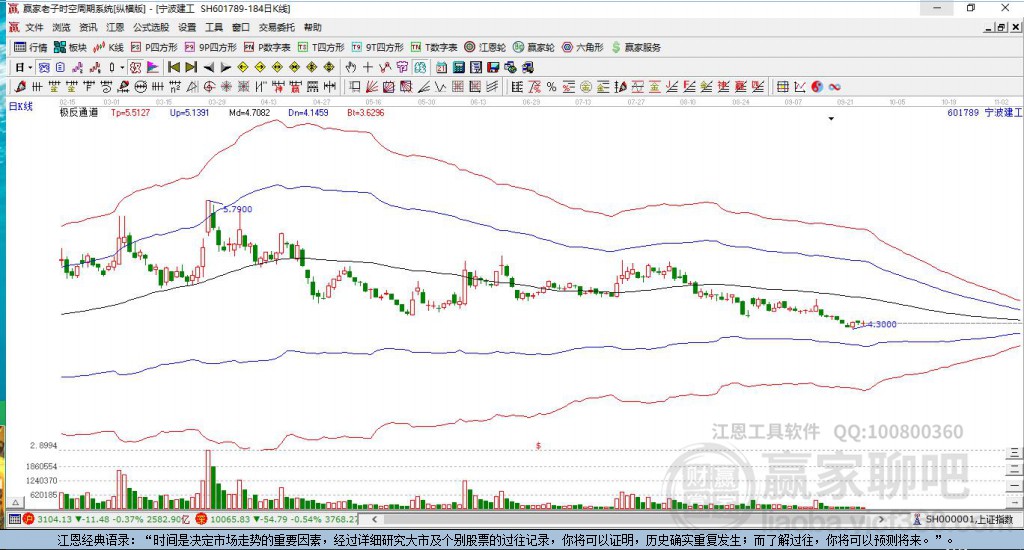1024x550 pixels.
Task: Click the 日K线 label at chart corner
Action: [x=21, y=106]
